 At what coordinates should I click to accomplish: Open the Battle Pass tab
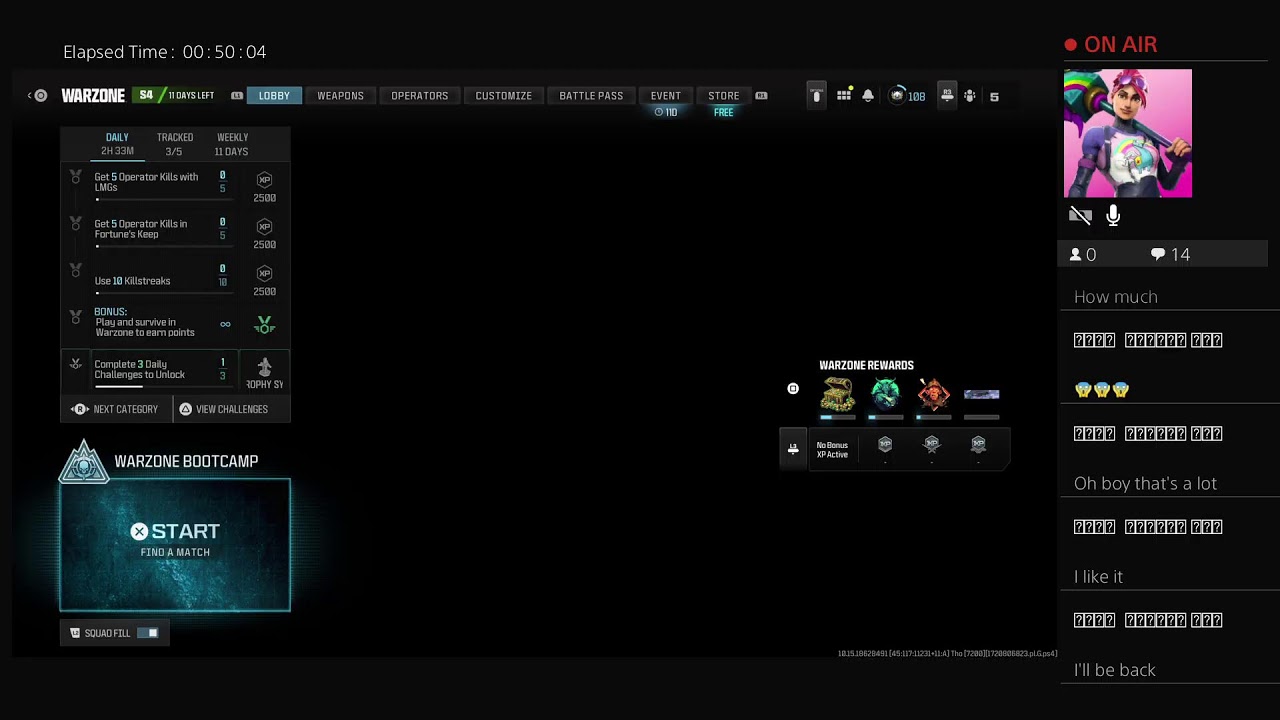pos(591,96)
